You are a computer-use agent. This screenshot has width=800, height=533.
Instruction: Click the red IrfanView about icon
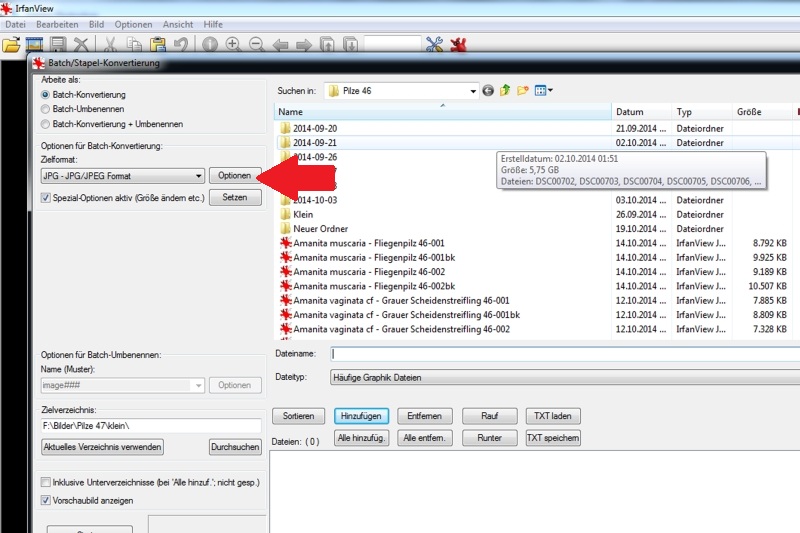(x=458, y=45)
